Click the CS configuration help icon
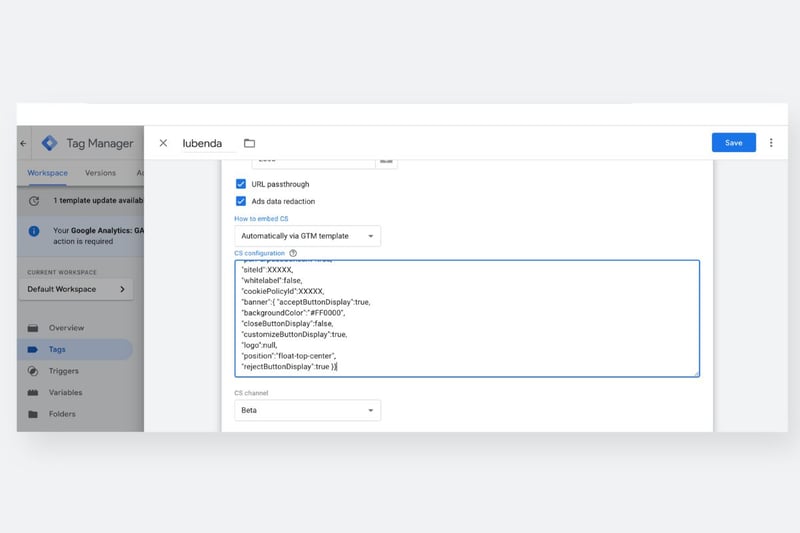The image size is (800, 533). 293,253
